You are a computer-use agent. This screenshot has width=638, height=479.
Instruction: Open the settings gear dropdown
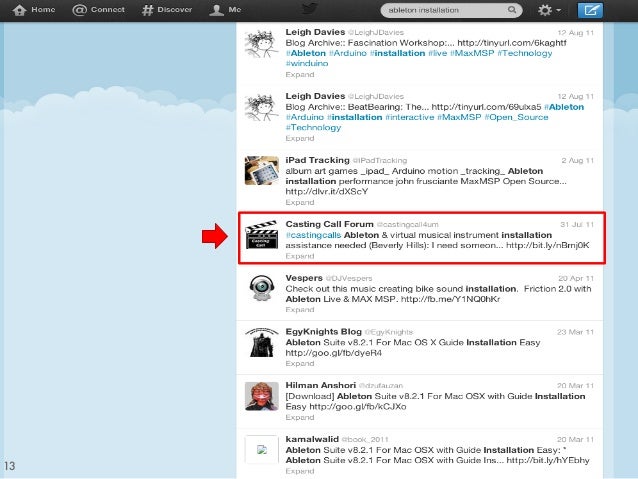point(549,10)
